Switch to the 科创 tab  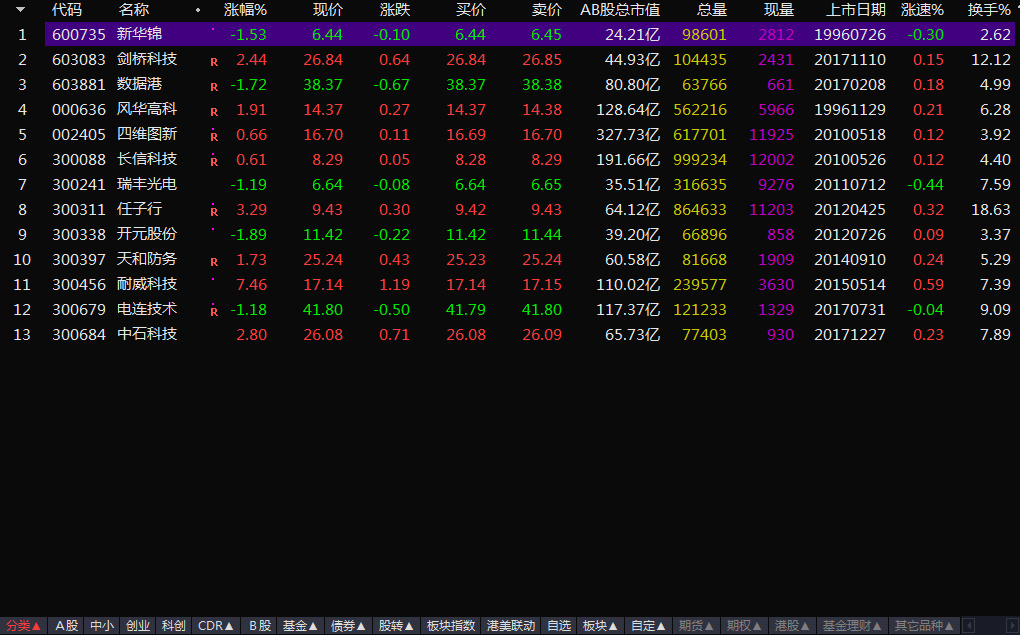pyautogui.click(x=173, y=626)
